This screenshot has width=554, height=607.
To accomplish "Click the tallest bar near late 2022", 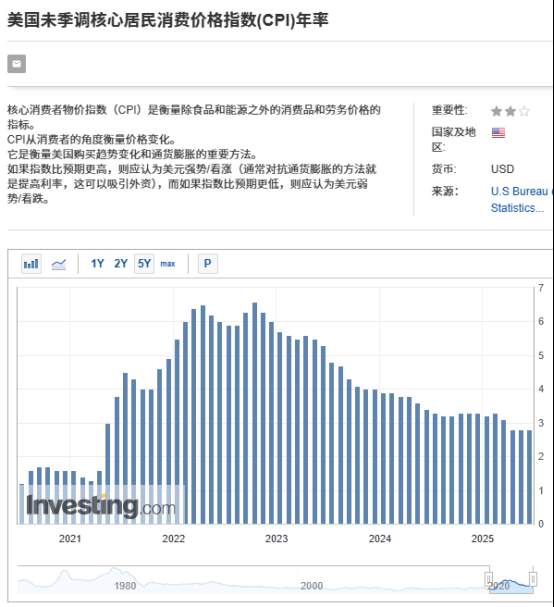I will click(255, 413).
